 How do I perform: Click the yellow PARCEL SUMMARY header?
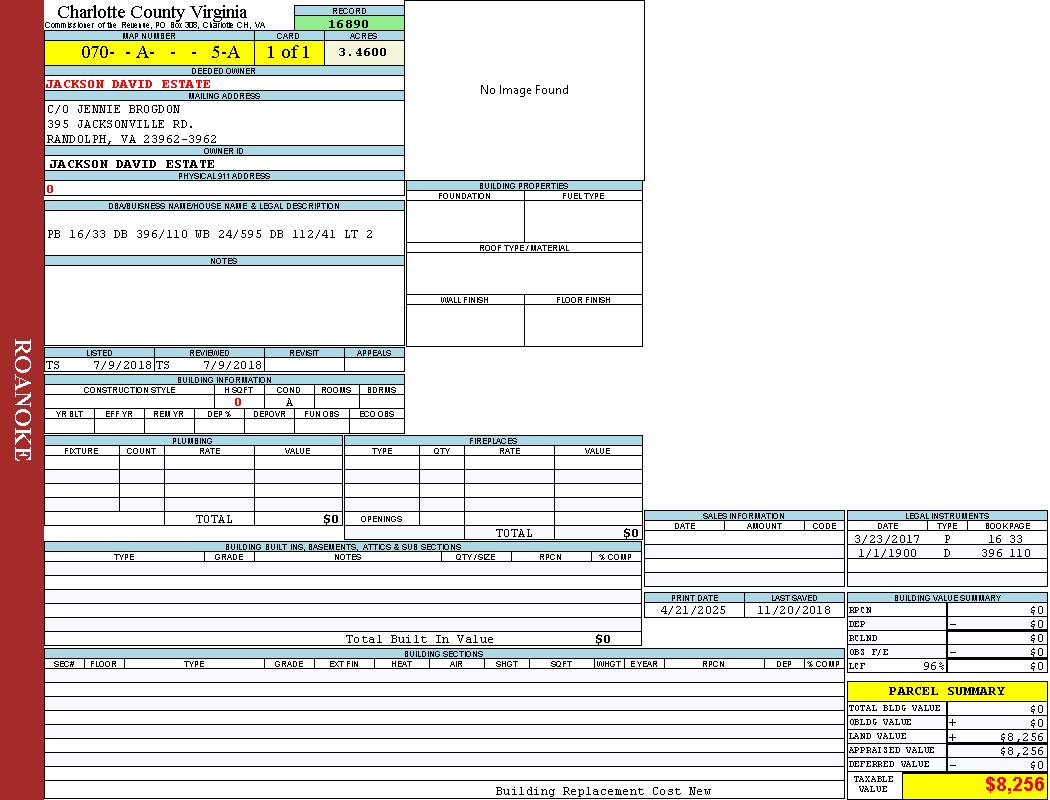[946, 691]
